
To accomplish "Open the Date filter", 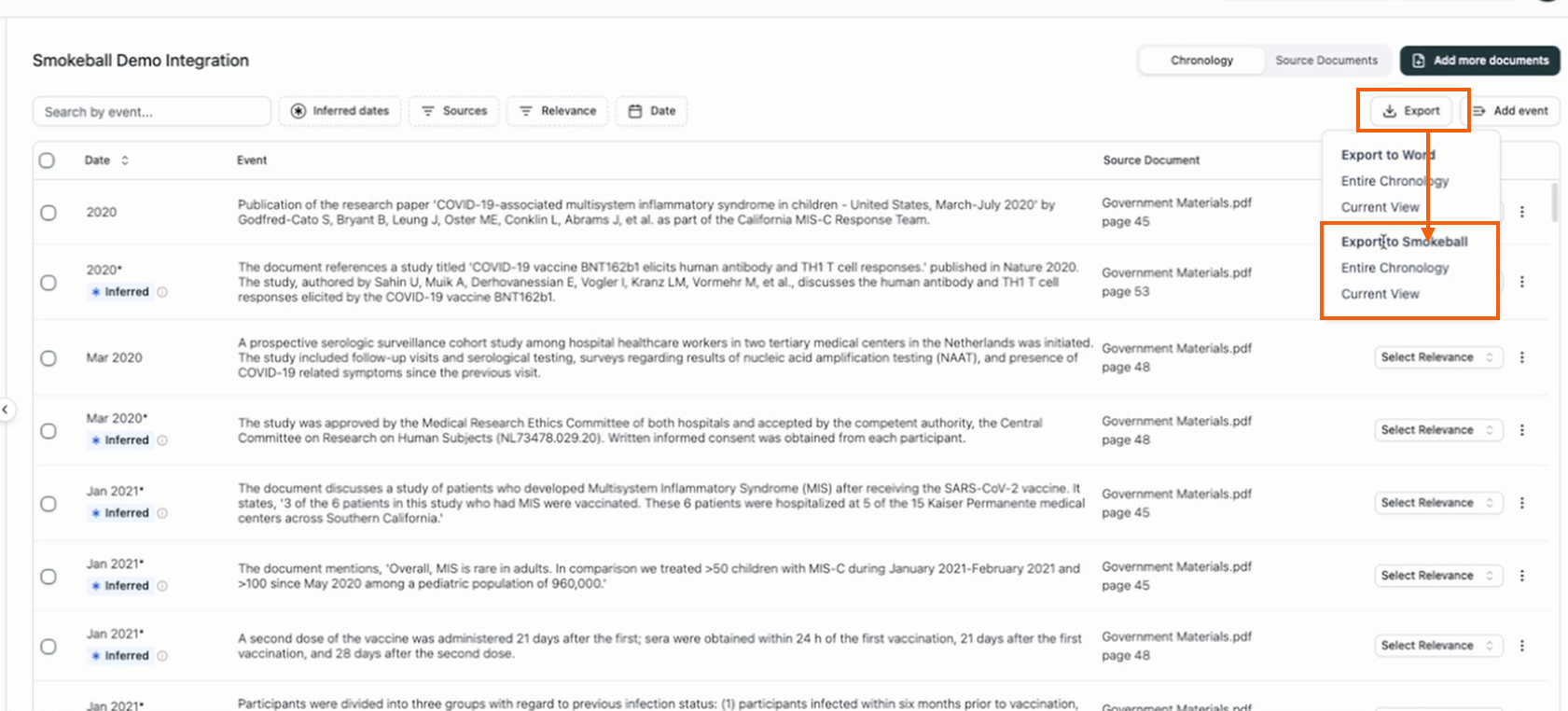I will 652,111.
